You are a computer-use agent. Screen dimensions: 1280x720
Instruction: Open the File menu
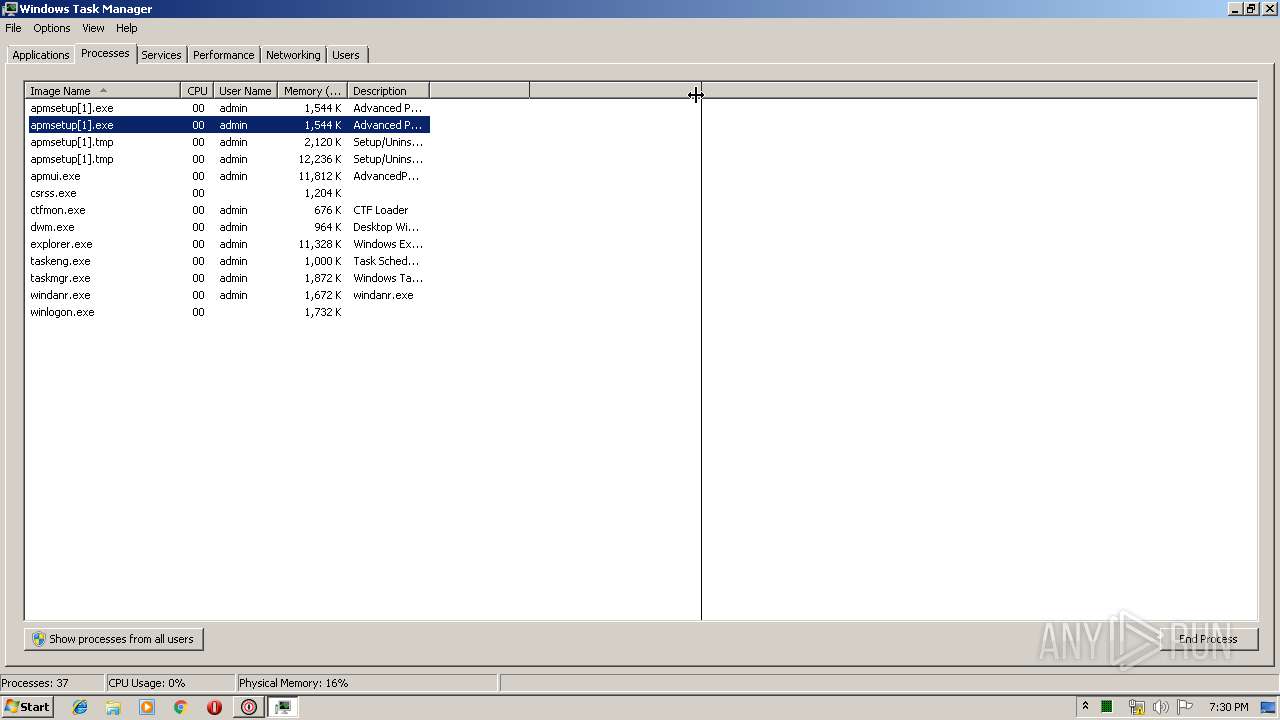13,28
